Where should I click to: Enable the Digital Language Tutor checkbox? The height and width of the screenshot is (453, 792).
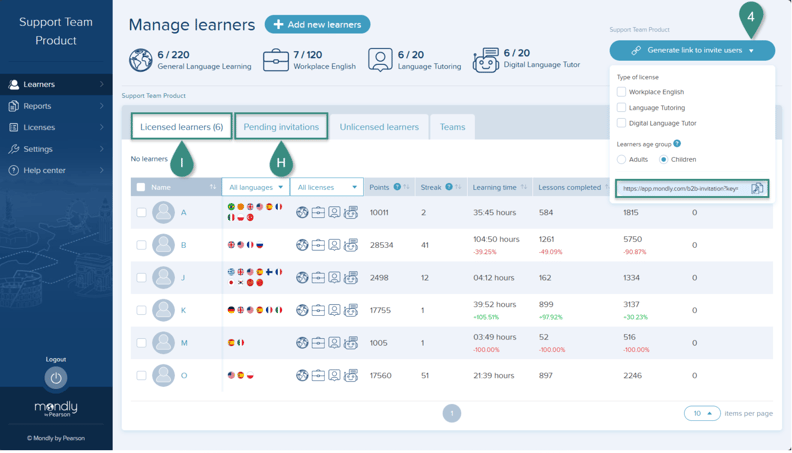point(621,123)
